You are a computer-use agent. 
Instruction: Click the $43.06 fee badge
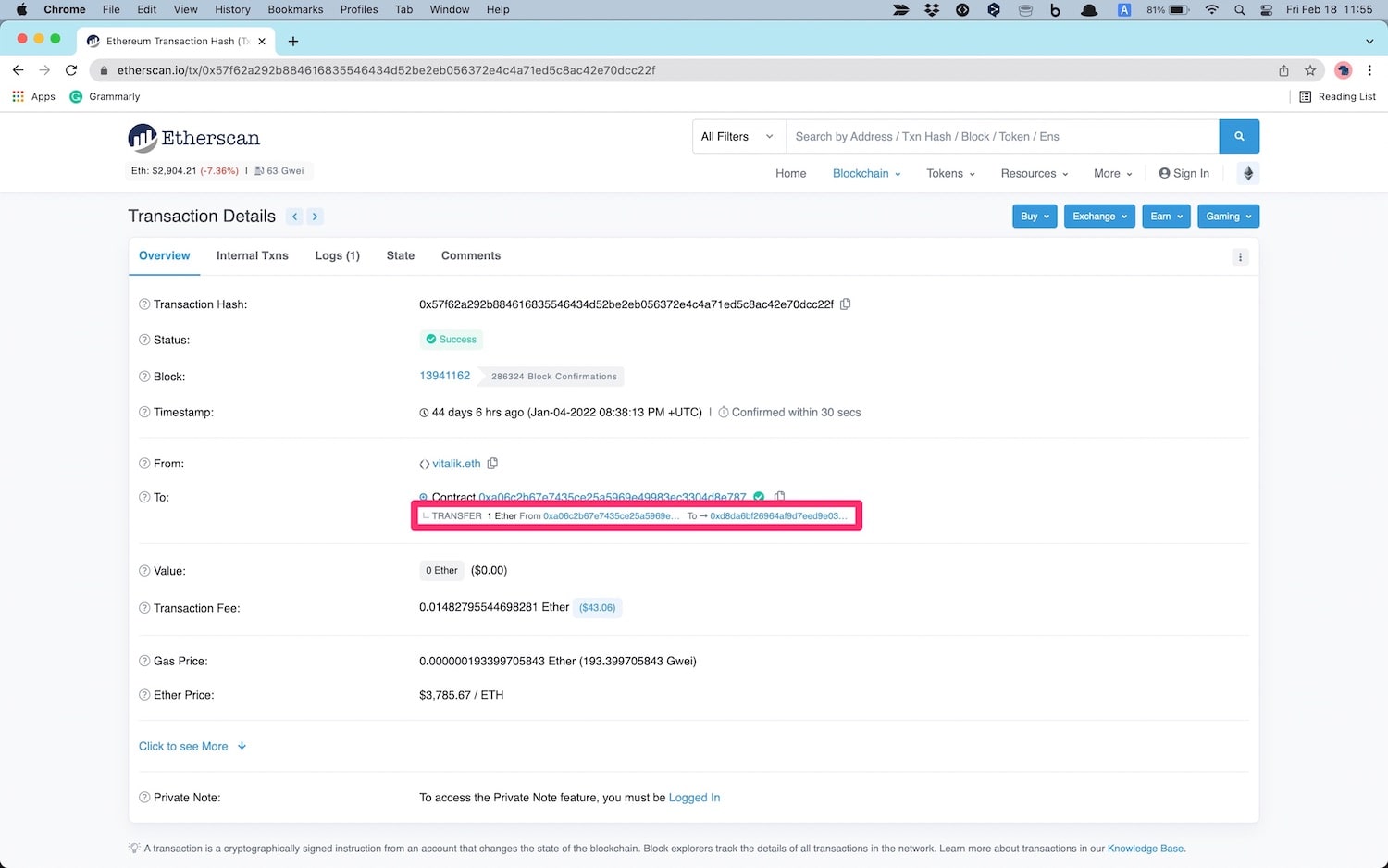[x=597, y=608]
